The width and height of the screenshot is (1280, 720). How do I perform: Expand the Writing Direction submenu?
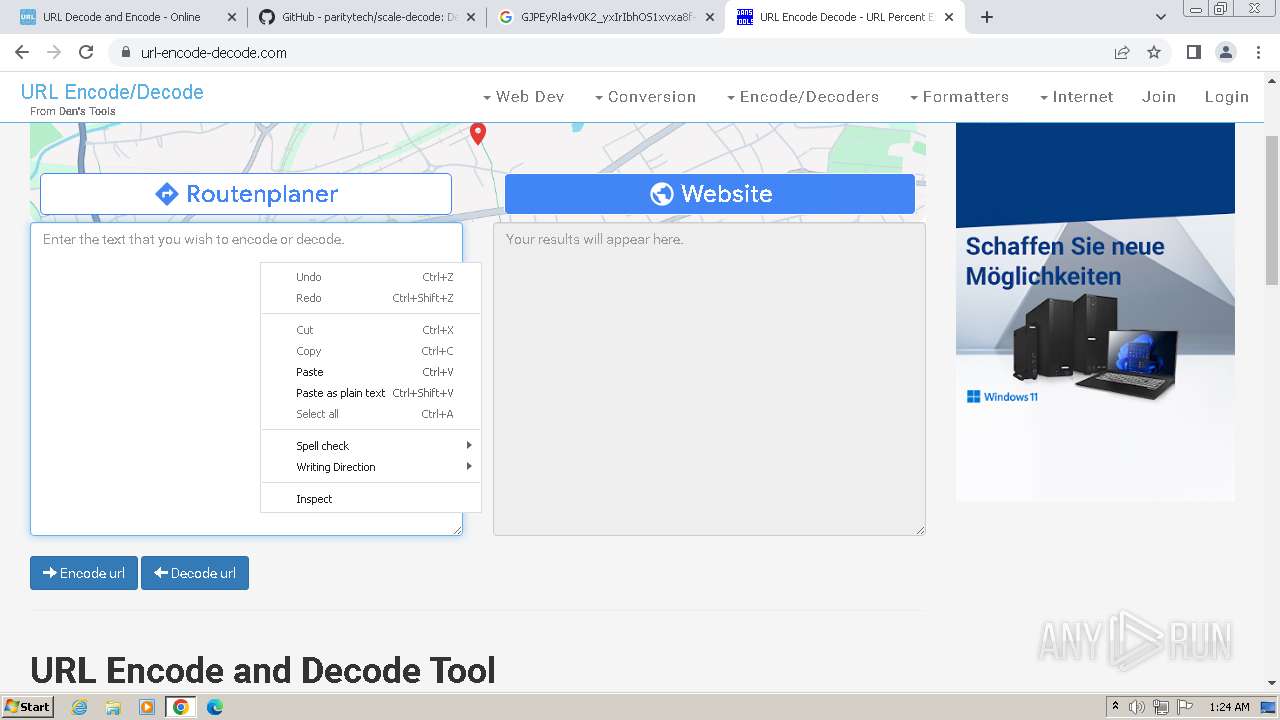tap(371, 467)
